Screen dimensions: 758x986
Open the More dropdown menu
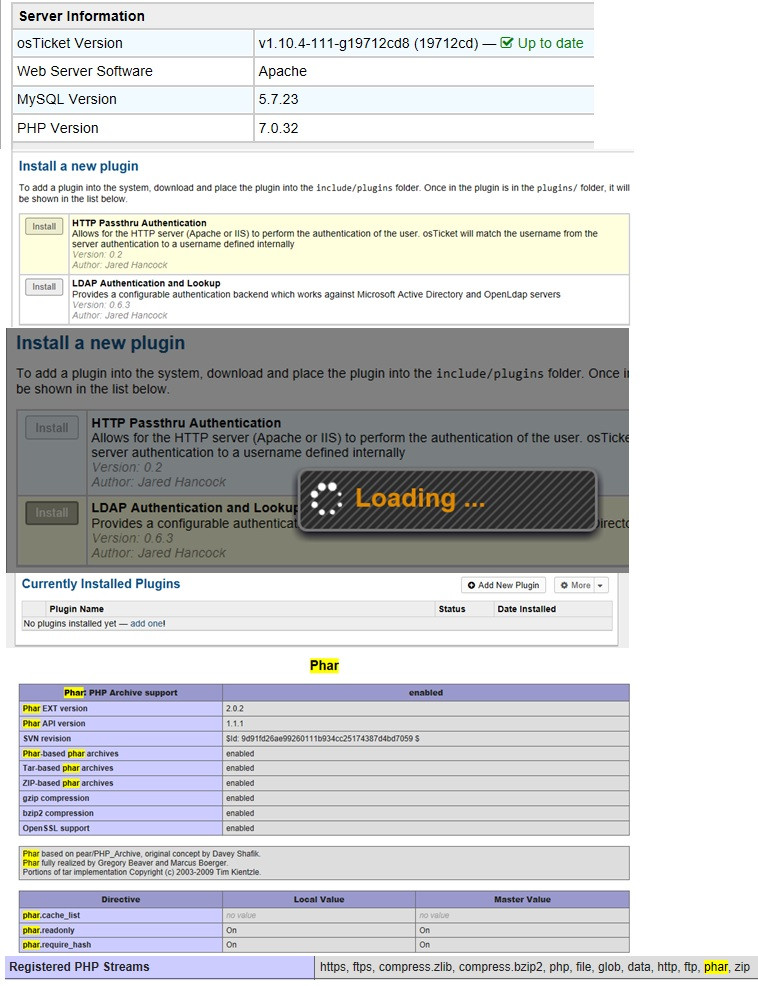pos(581,586)
